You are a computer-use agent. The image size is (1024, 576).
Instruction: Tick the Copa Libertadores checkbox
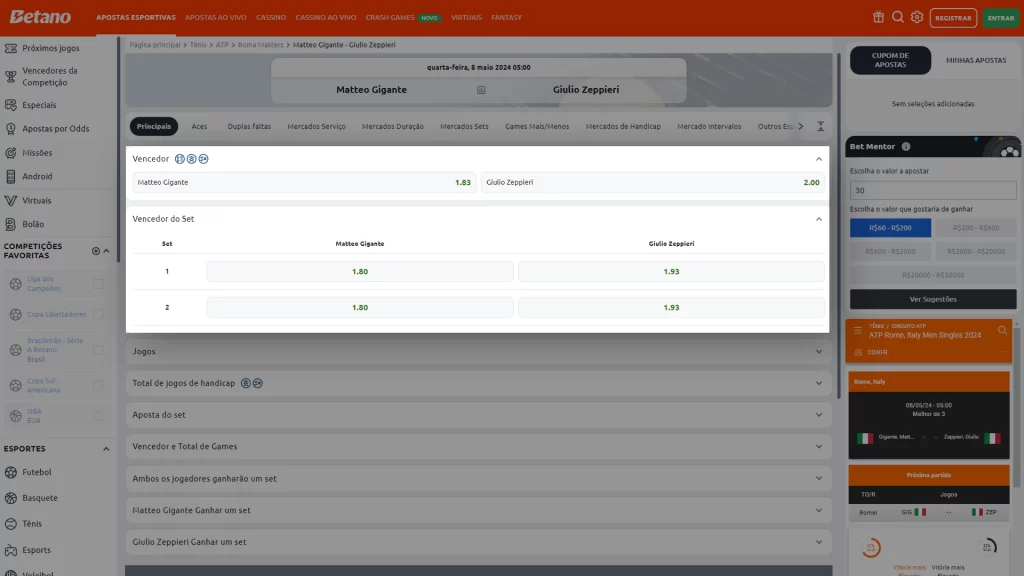click(98, 315)
